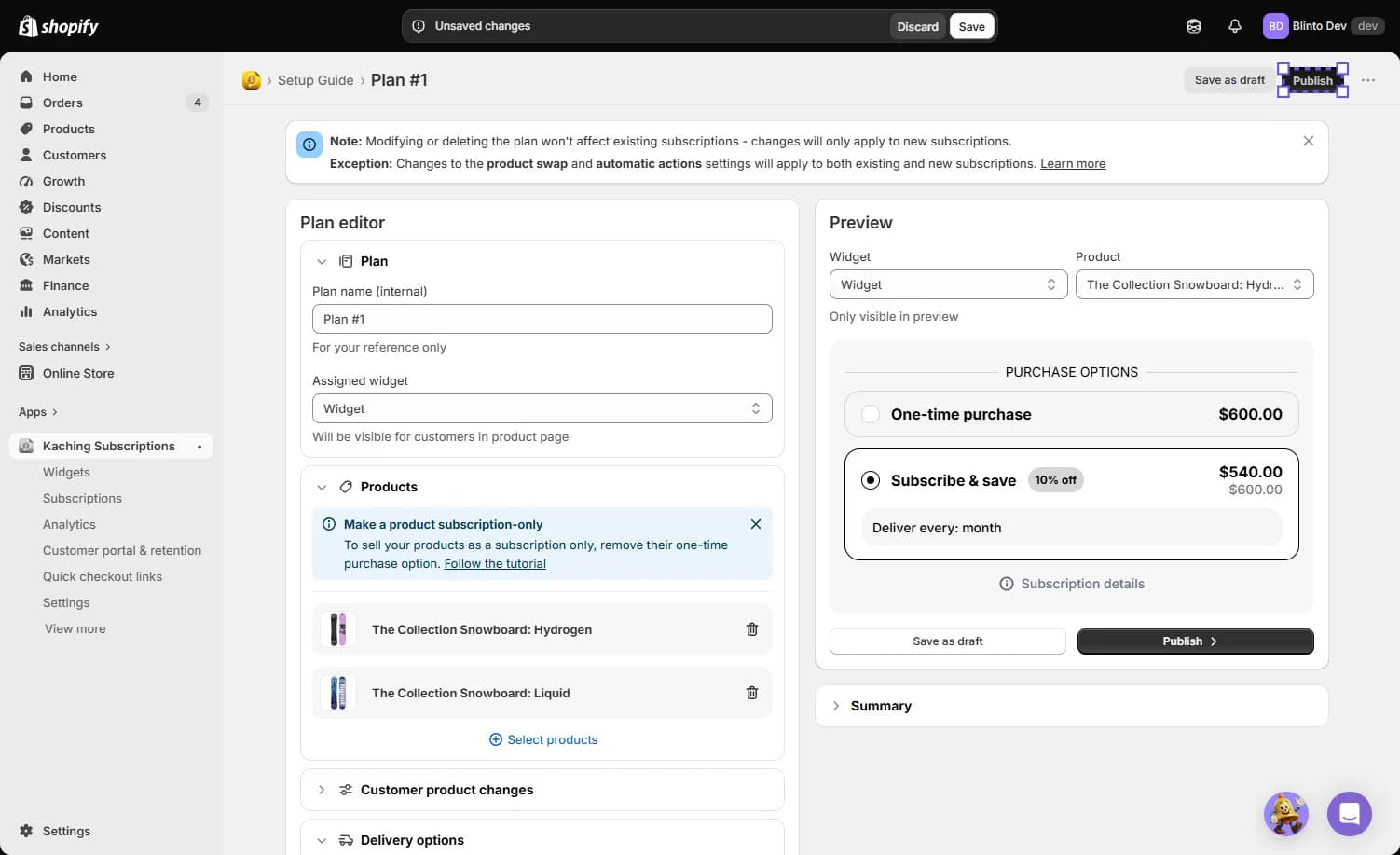1400x855 pixels.
Task: Open Customer portal & retention
Action: coord(122,550)
